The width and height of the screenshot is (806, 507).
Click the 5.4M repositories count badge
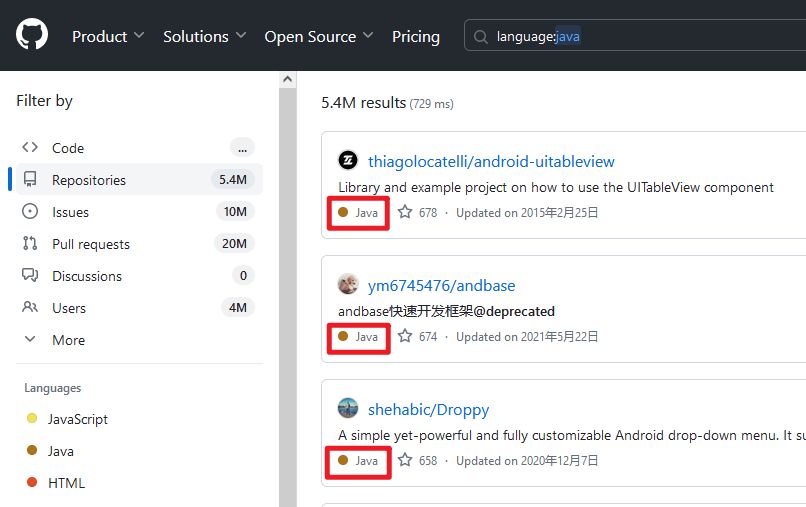click(233, 179)
